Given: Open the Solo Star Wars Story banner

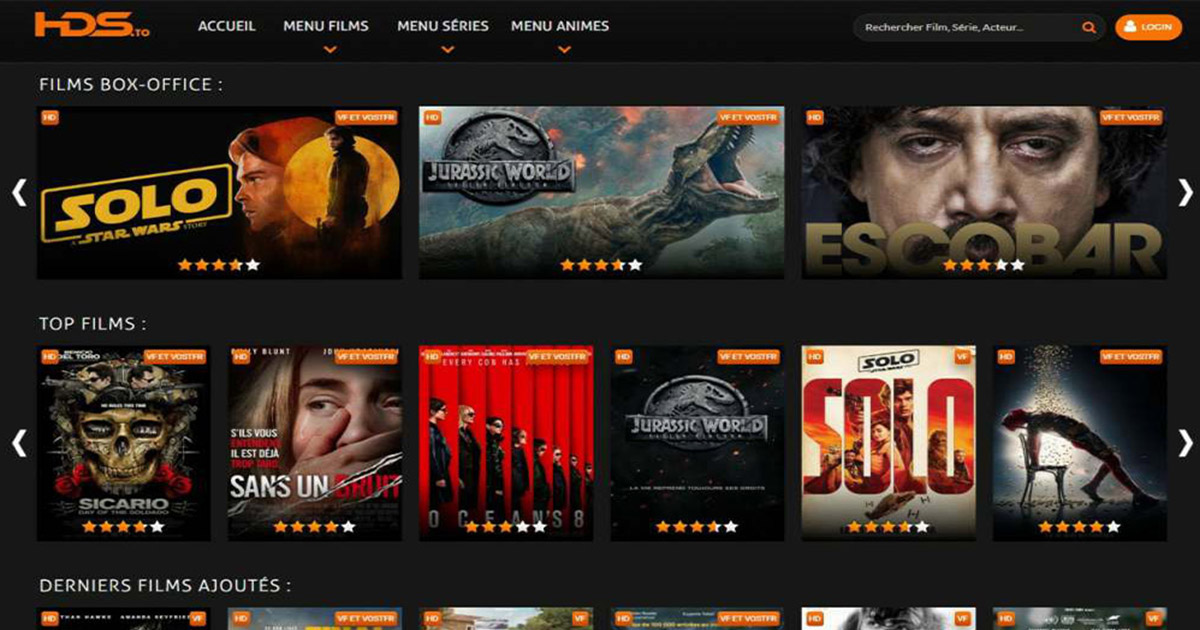Looking at the screenshot, I should pyautogui.click(x=219, y=192).
